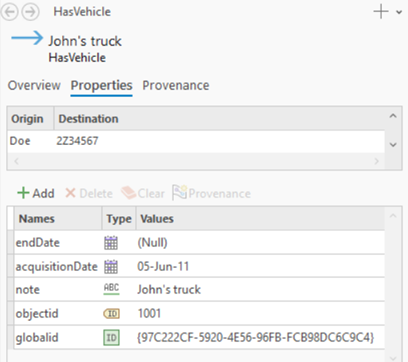Open the Provenance tab
The height and width of the screenshot is (362, 408).
[x=176, y=85]
